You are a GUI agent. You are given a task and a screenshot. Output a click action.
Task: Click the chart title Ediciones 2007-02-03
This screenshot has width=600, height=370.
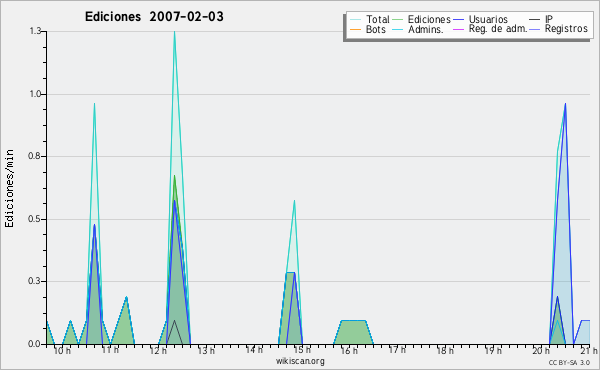(x=154, y=17)
